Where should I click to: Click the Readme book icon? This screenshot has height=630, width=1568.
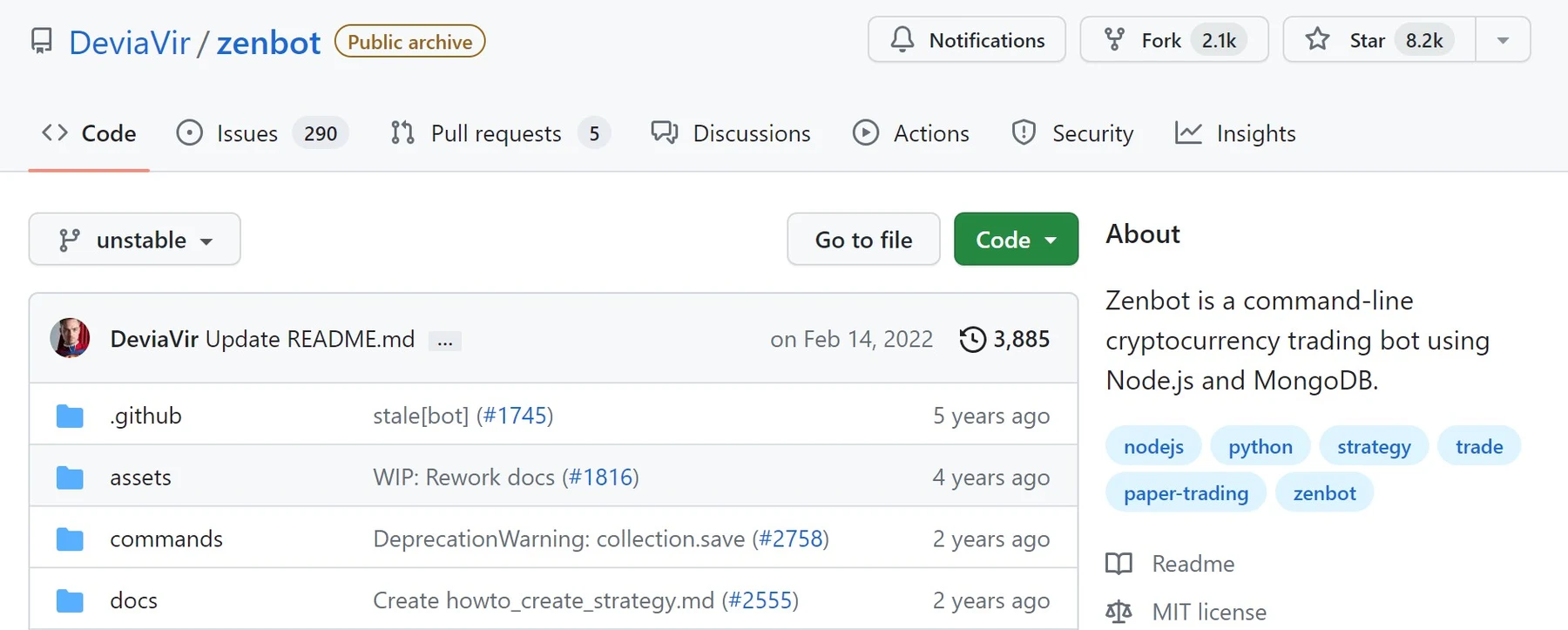point(1119,564)
